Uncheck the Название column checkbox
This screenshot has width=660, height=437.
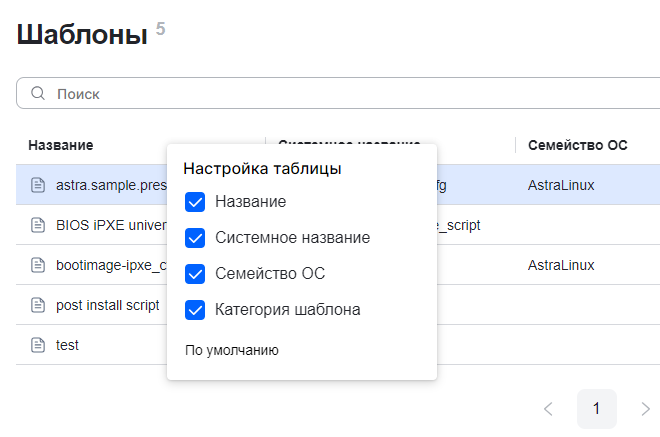195,202
